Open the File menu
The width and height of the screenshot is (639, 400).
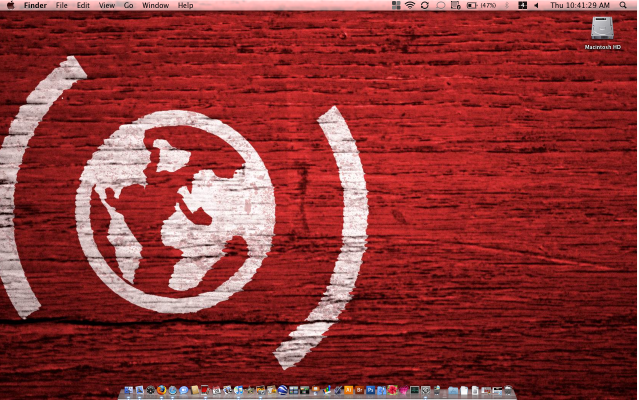[62, 5]
